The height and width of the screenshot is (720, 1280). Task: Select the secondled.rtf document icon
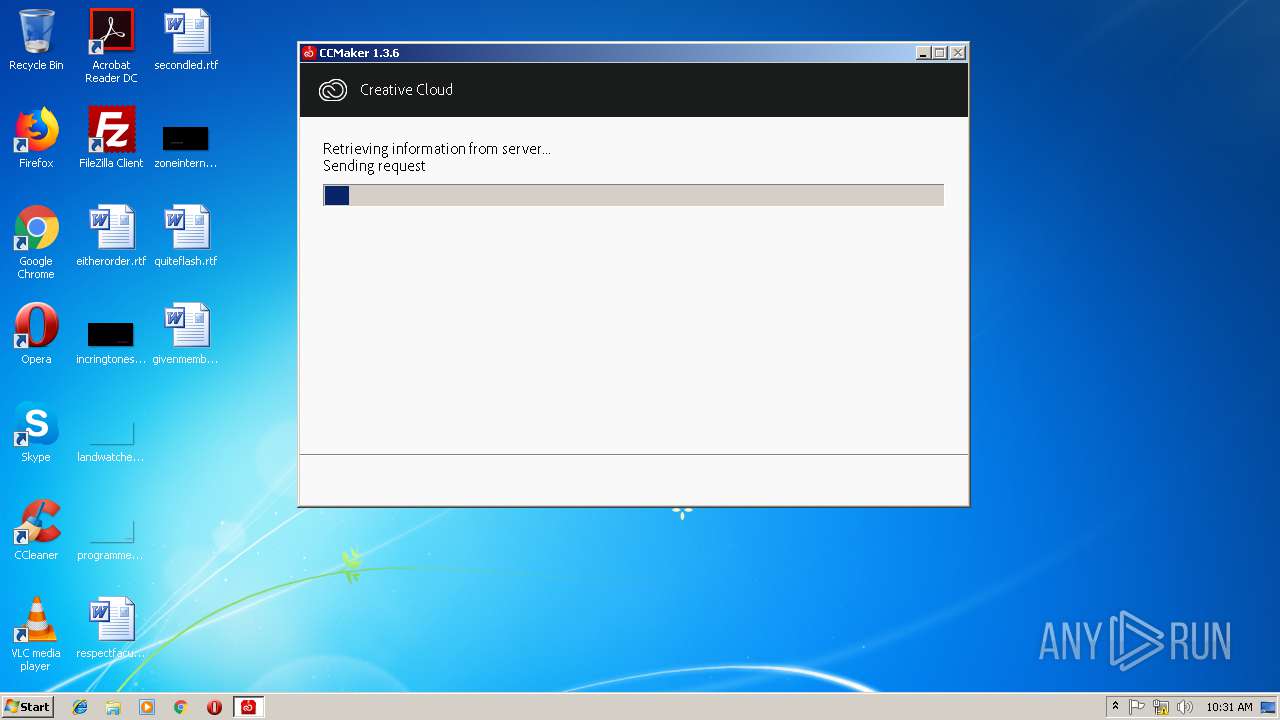[x=186, y=40]
